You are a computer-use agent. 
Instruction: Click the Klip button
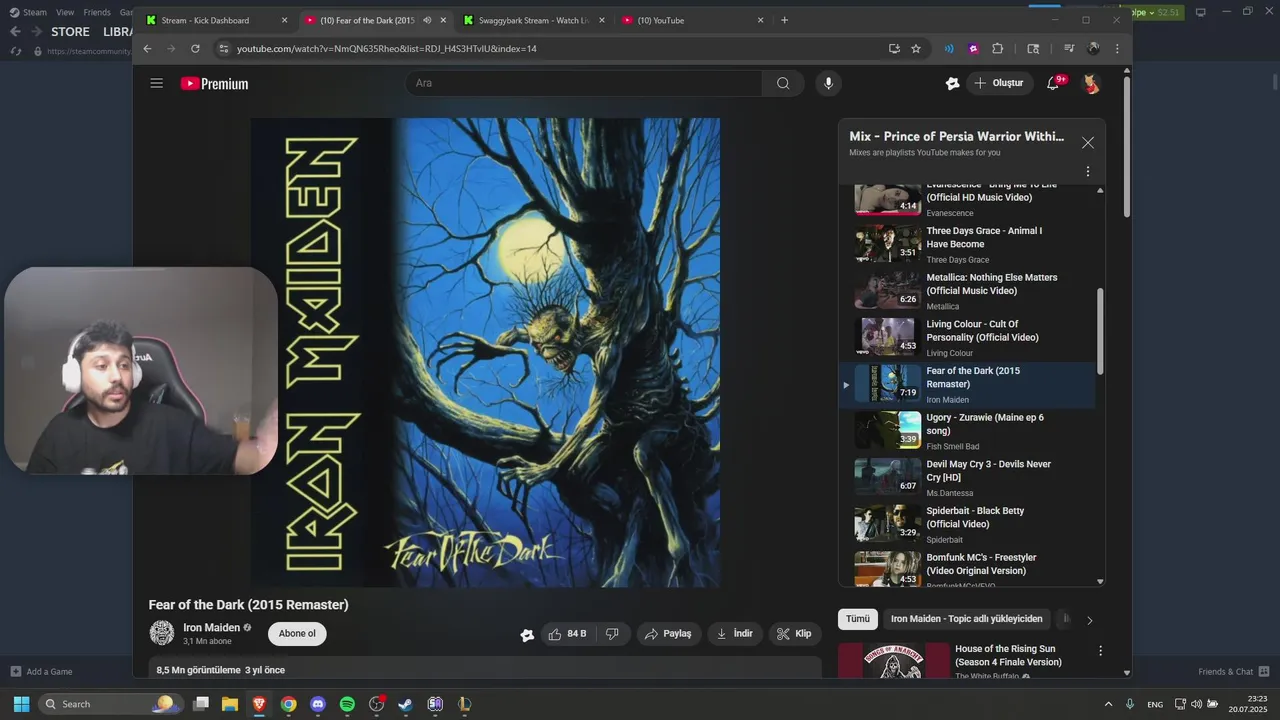tap(795, 634)
